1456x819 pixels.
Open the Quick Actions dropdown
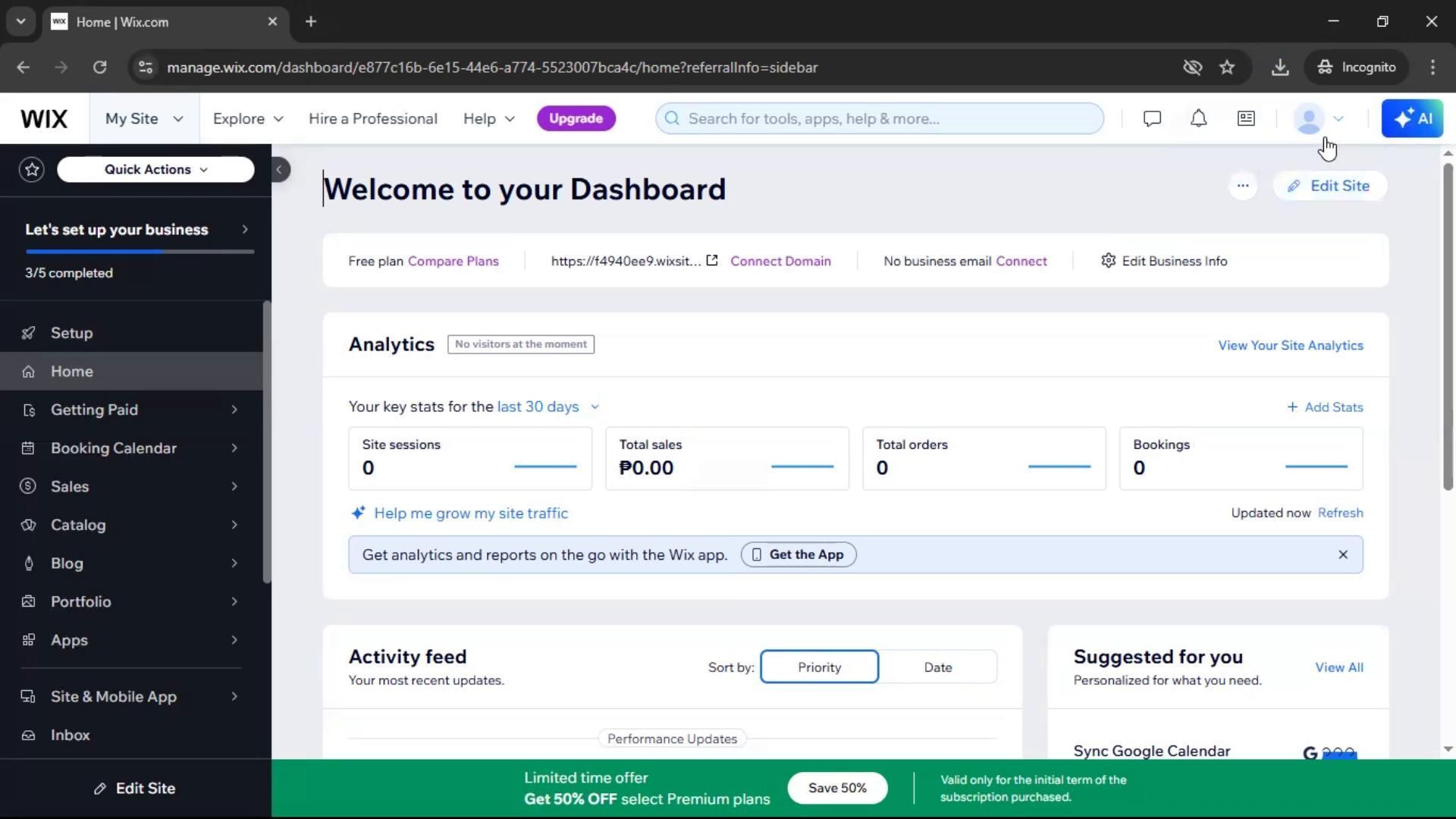155,169
